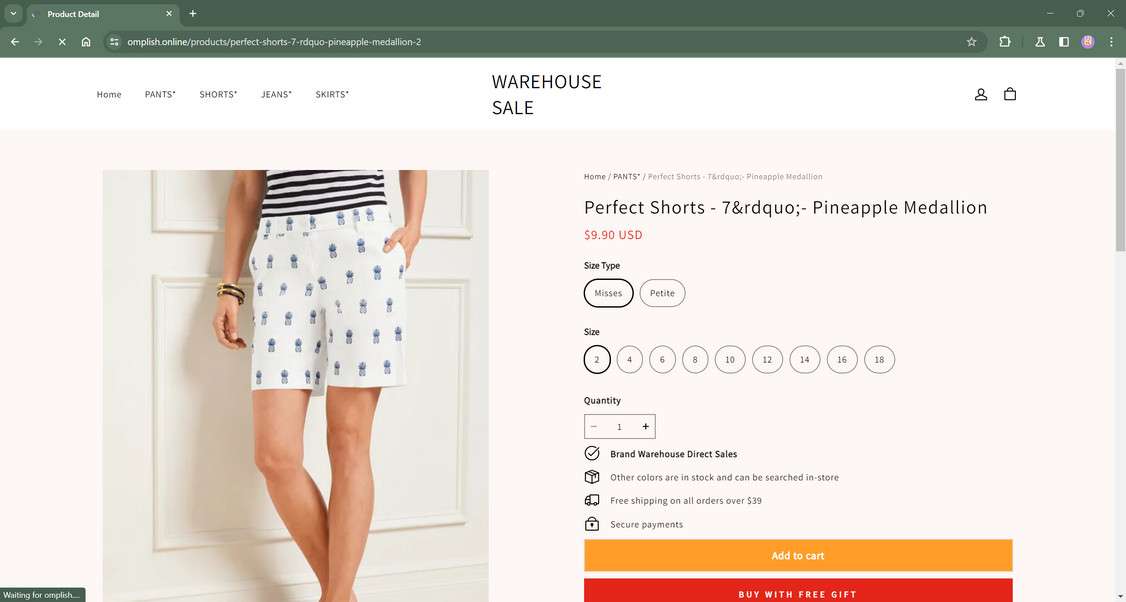
Task: Bookmark this page with the star icon
Action: (x=971, y=42)
